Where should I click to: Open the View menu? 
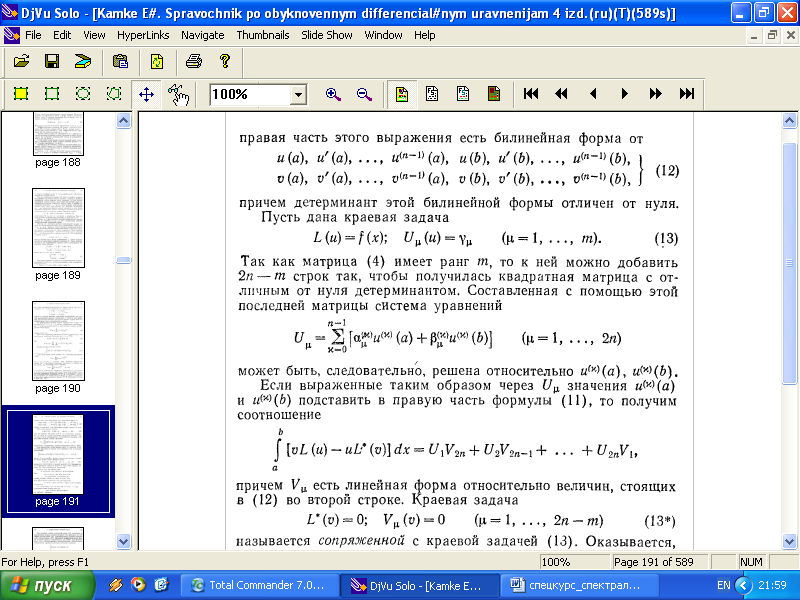(x=94, y=35)
